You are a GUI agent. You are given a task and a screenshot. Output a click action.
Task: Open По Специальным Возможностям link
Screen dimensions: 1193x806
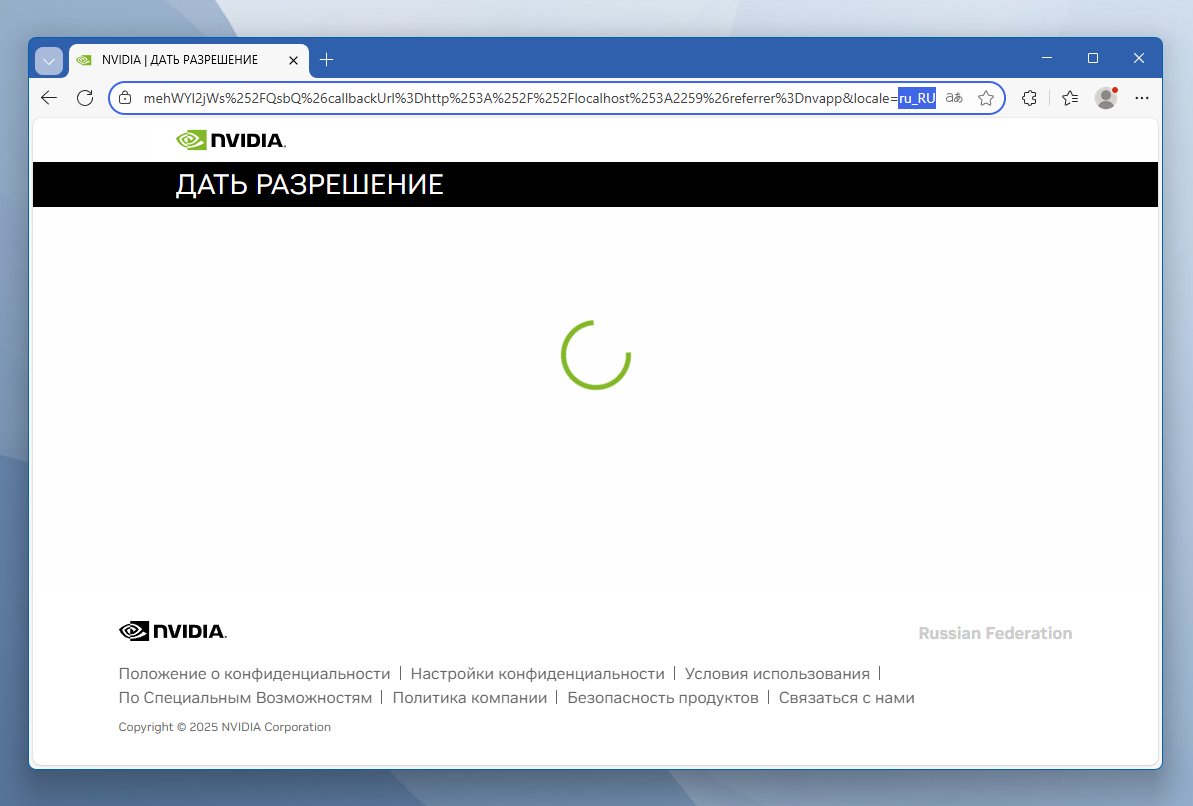coord(245,698)
